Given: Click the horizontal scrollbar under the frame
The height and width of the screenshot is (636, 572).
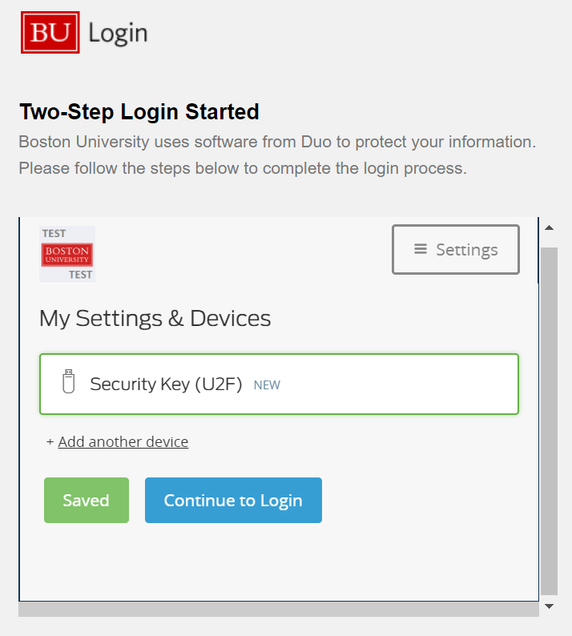Looking at the screenshot, I should 279,610.
